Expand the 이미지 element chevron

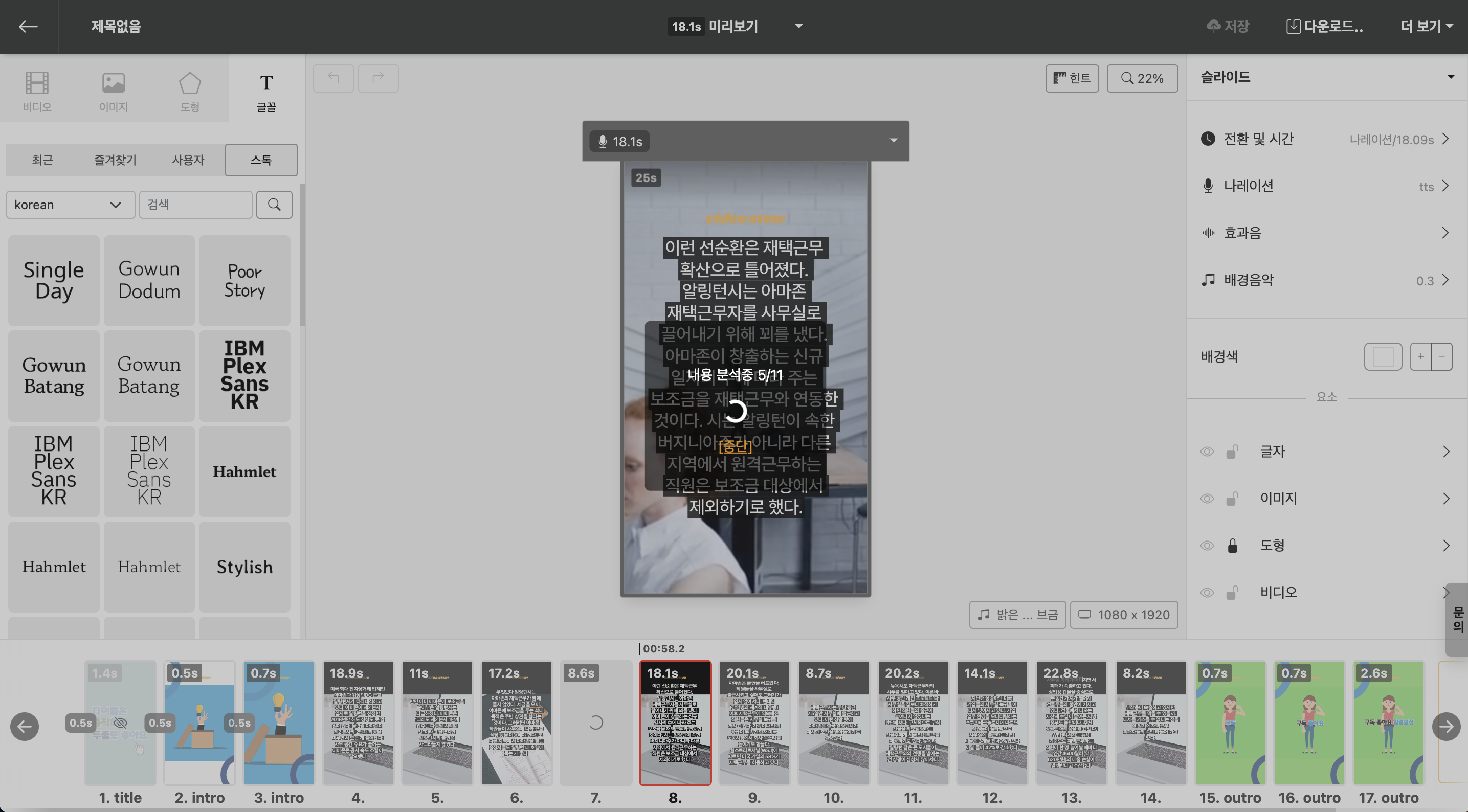1446,499
